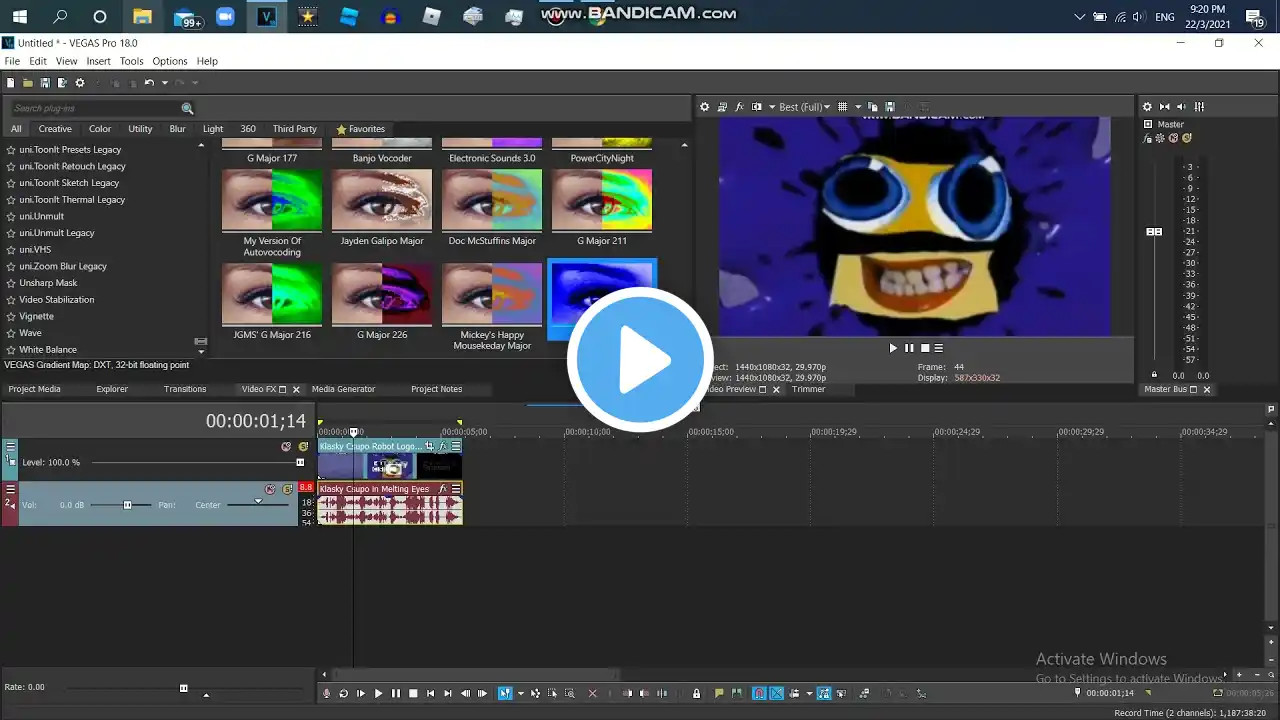Open the undo history dropdown arrow
Screen dimensions: 1280x720
coord(163,83)
